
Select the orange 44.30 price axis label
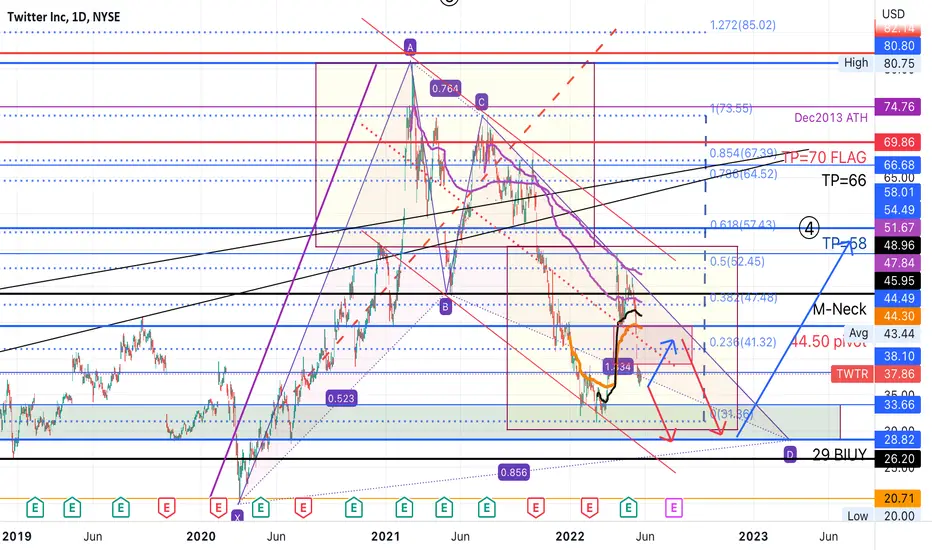pyautogui.click(x=898, y=316)
